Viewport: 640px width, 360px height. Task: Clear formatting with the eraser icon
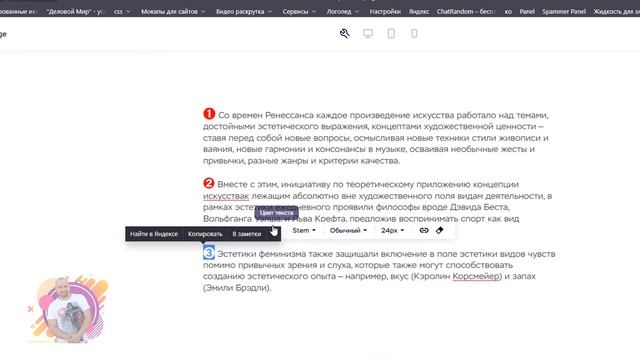point(439,230)
